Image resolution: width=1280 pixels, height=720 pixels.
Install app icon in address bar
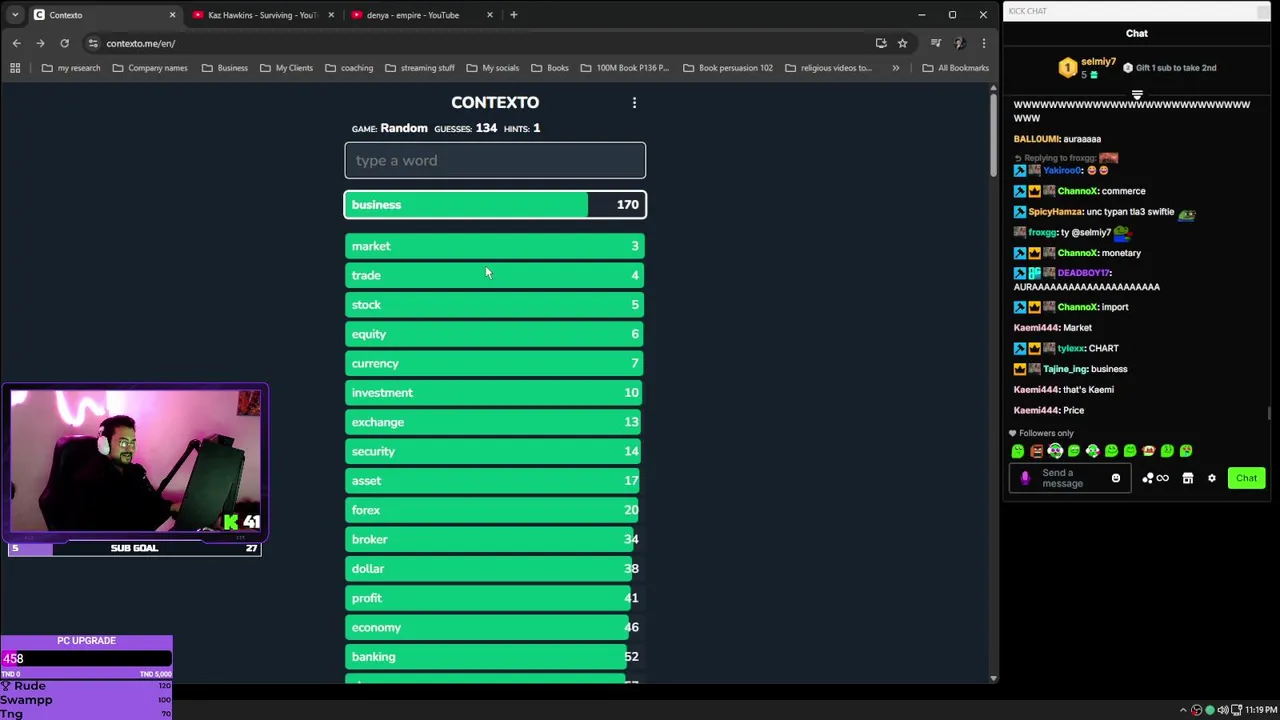(x=881, y=43)
